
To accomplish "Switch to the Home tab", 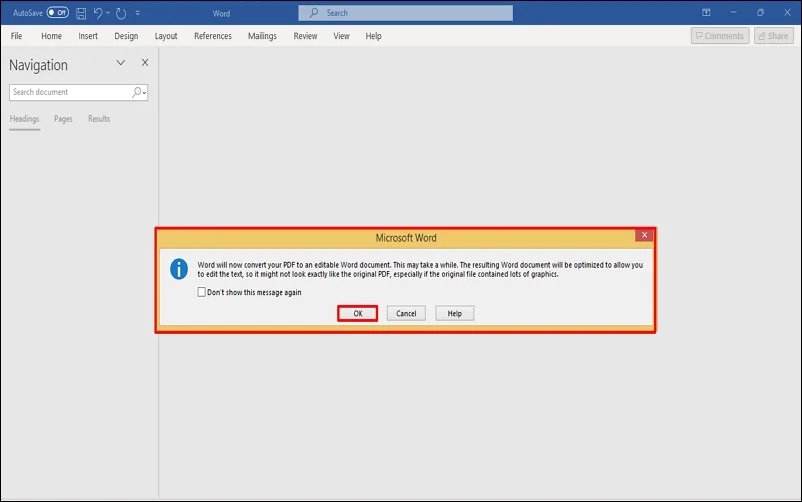I will 51,36.
